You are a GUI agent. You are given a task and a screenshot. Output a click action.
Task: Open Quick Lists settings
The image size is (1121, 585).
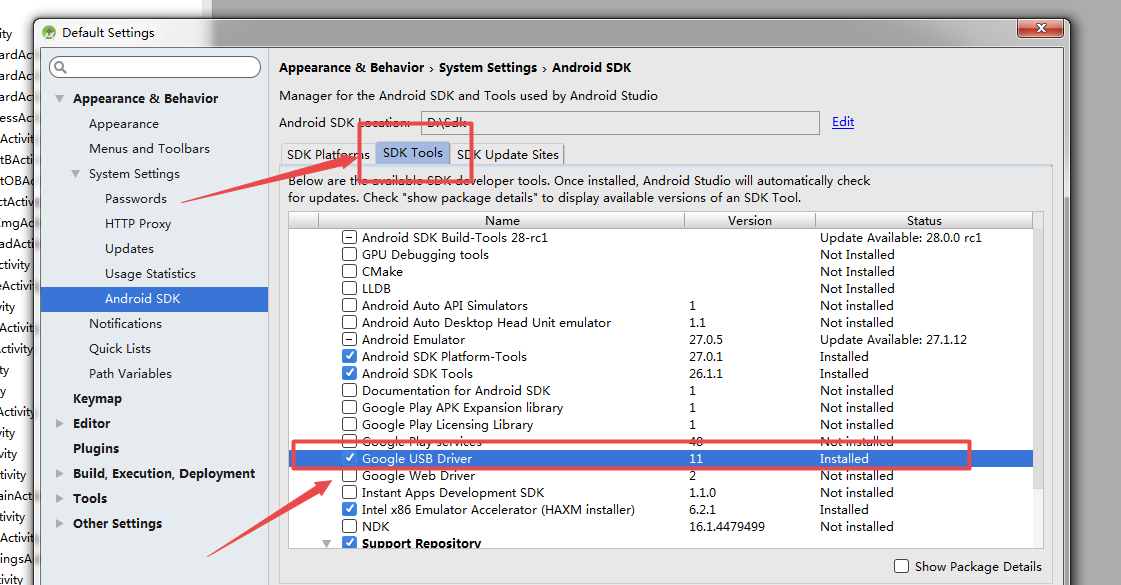[x=119, y=349]
